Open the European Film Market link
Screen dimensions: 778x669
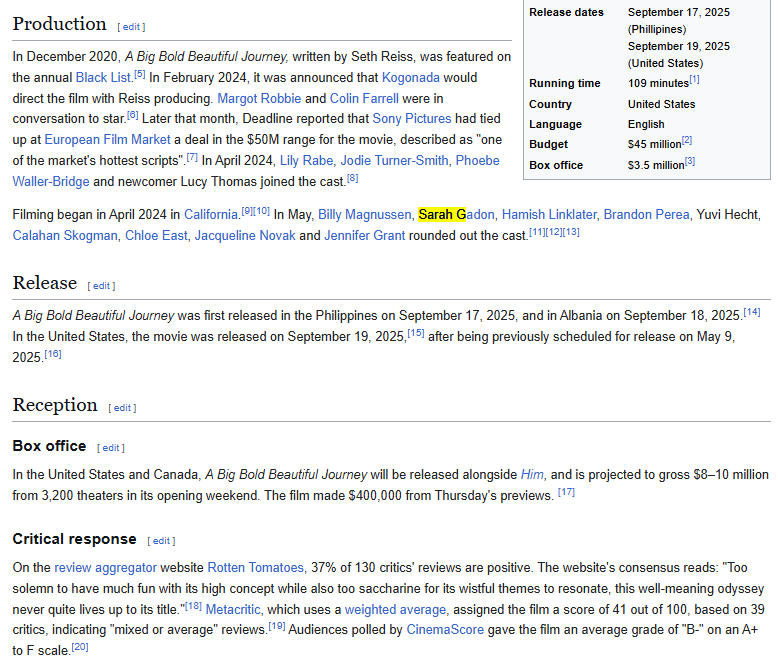pyautogui.click(x=107, y=139)
